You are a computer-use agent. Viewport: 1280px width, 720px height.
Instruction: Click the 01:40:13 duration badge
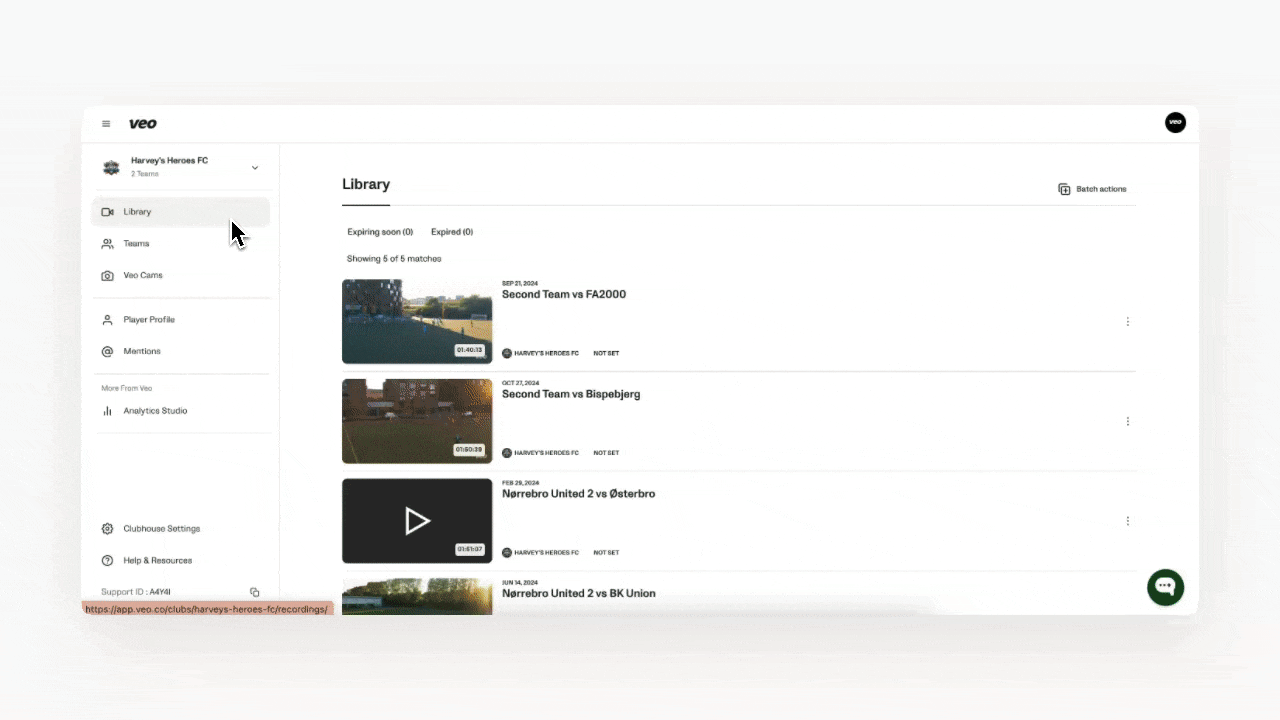coord(470,351)
